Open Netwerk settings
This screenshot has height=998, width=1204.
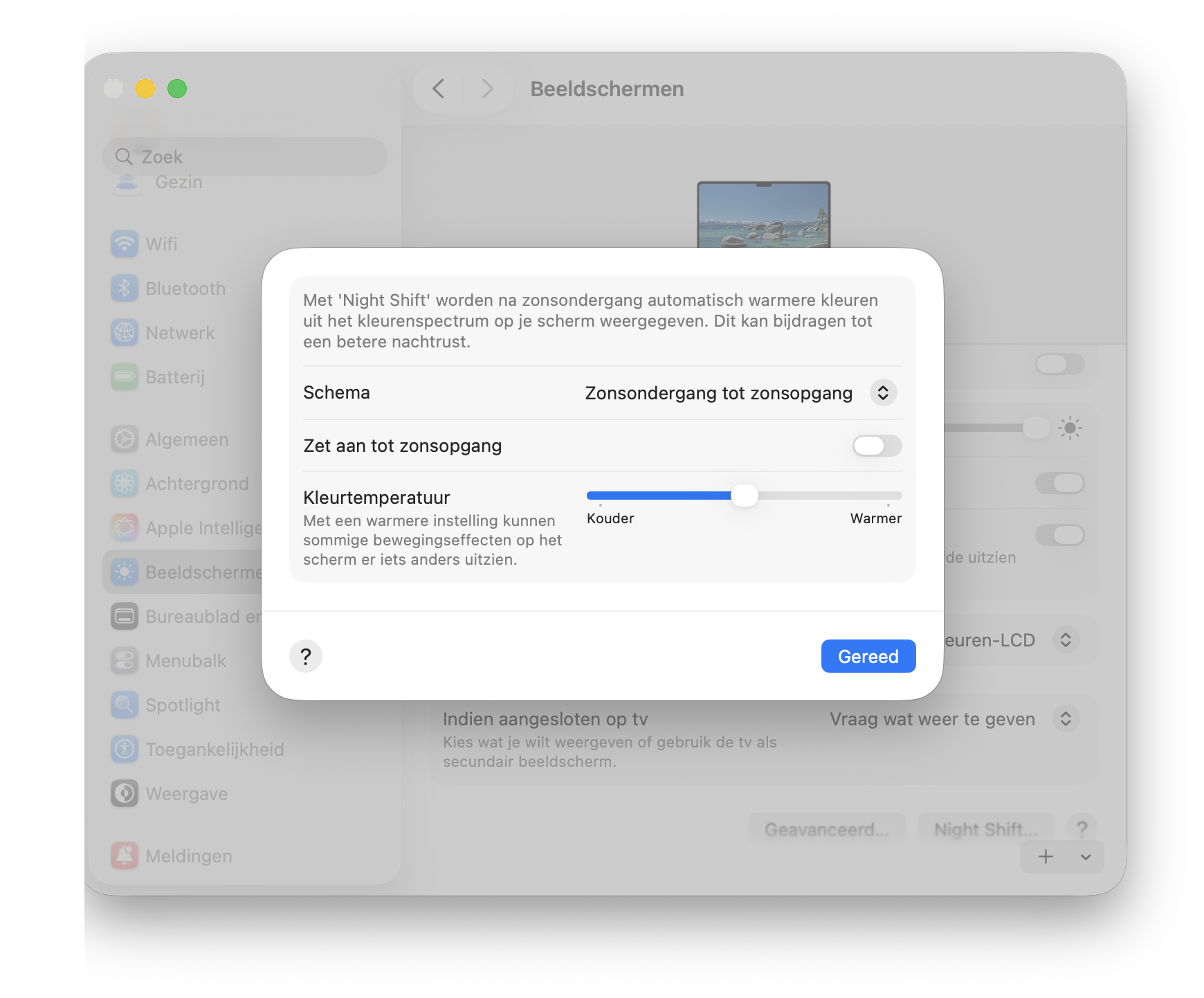pyautogui.click(x=179, y=333)
